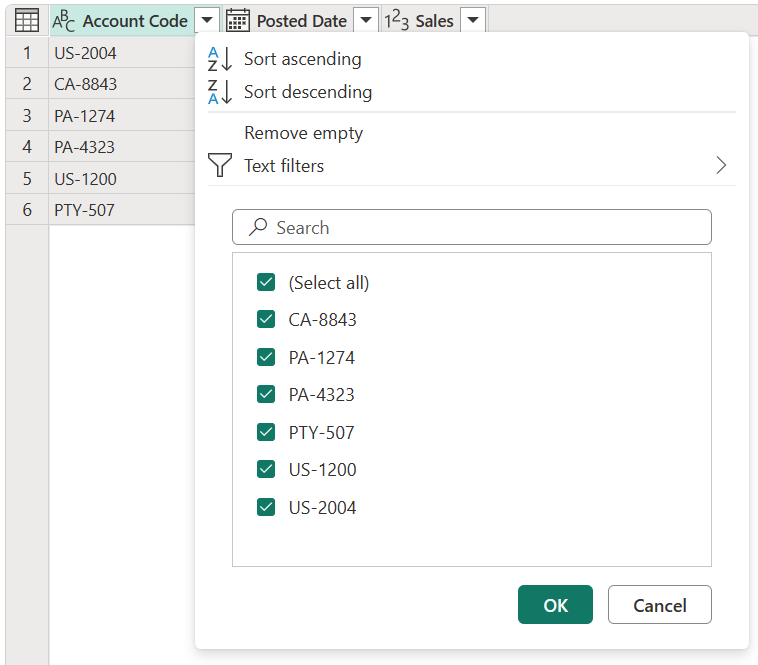Expand Text filters submenu chevron
Screen dimensions: 758x665
721,165
